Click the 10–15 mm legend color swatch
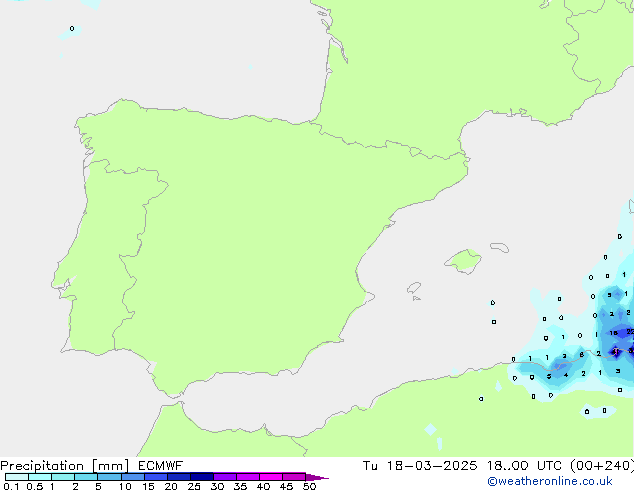The image size is (634, 490). [x=132, y=477]
